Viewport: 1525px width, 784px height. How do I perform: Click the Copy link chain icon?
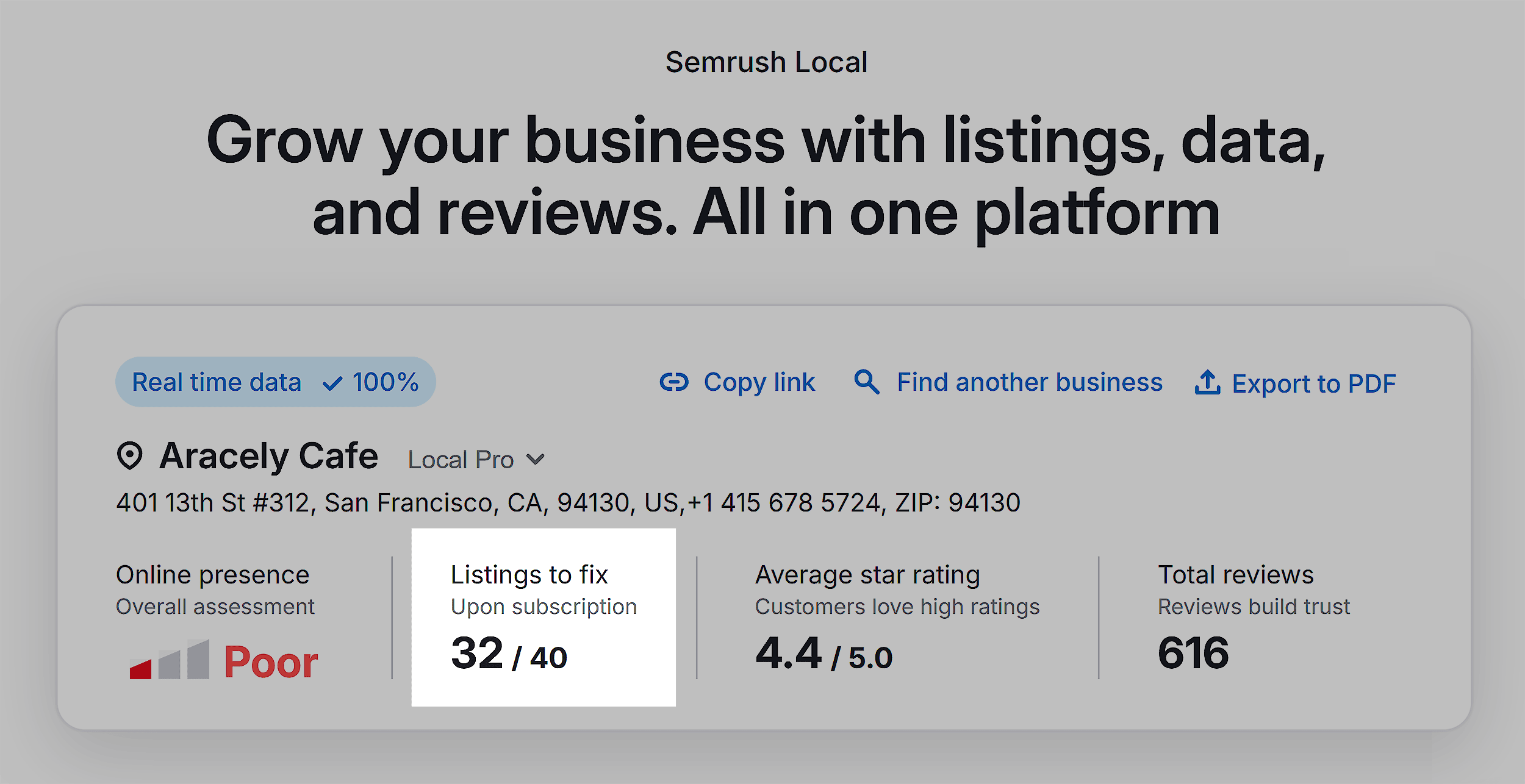click(x=674, y=382)
